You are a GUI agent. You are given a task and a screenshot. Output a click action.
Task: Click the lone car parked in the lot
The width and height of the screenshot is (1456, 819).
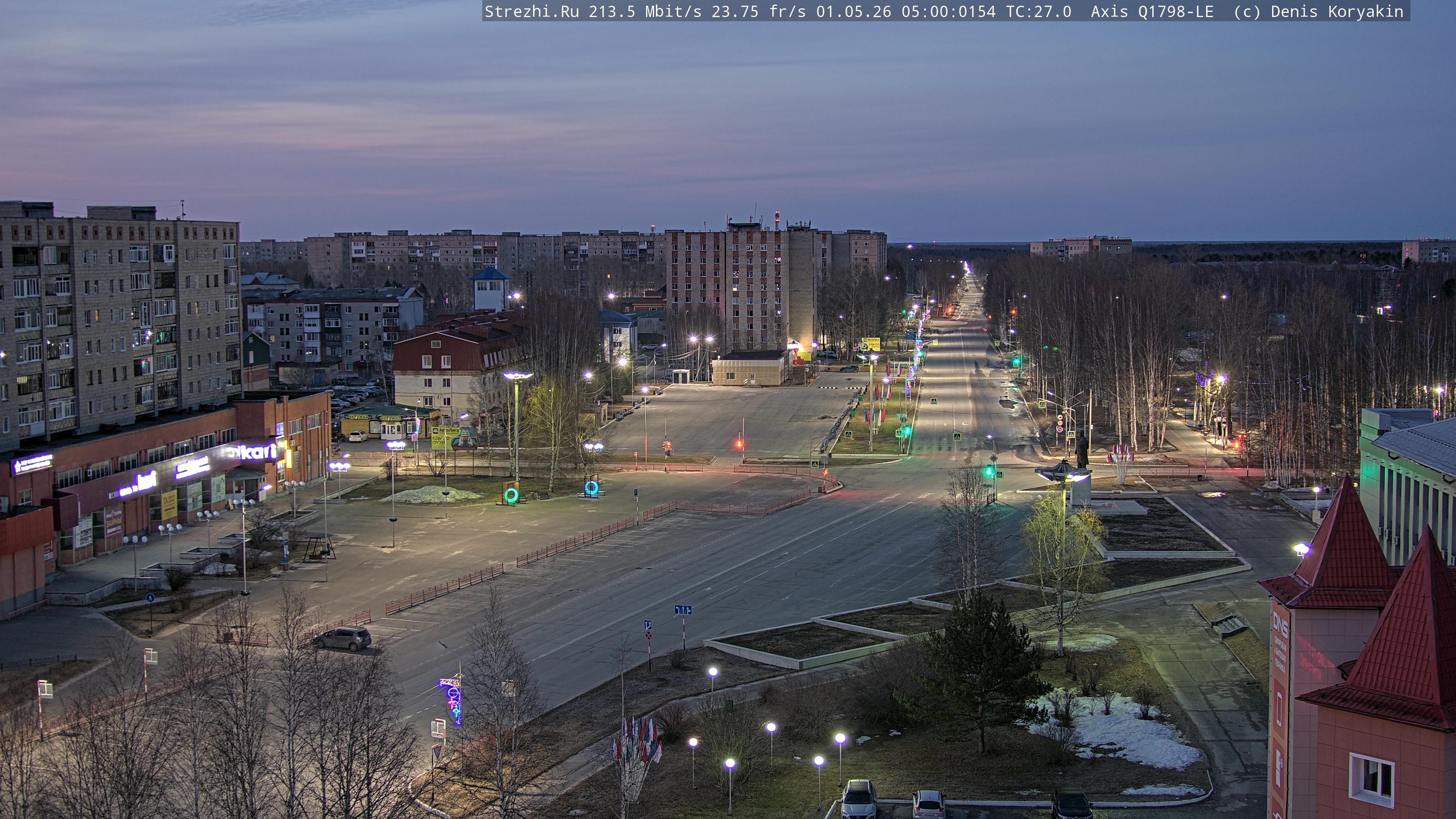(342, 637)
